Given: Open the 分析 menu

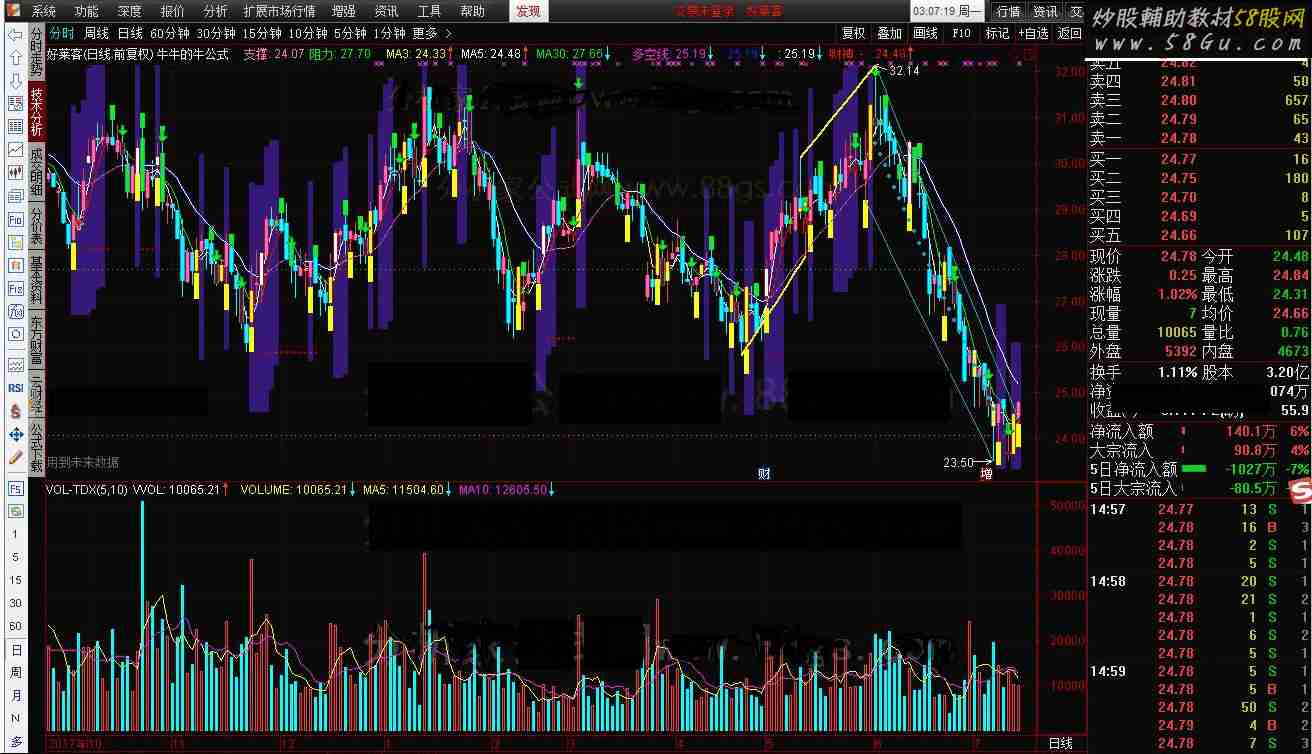Looking at the screenshot, I should click(215, 11).
